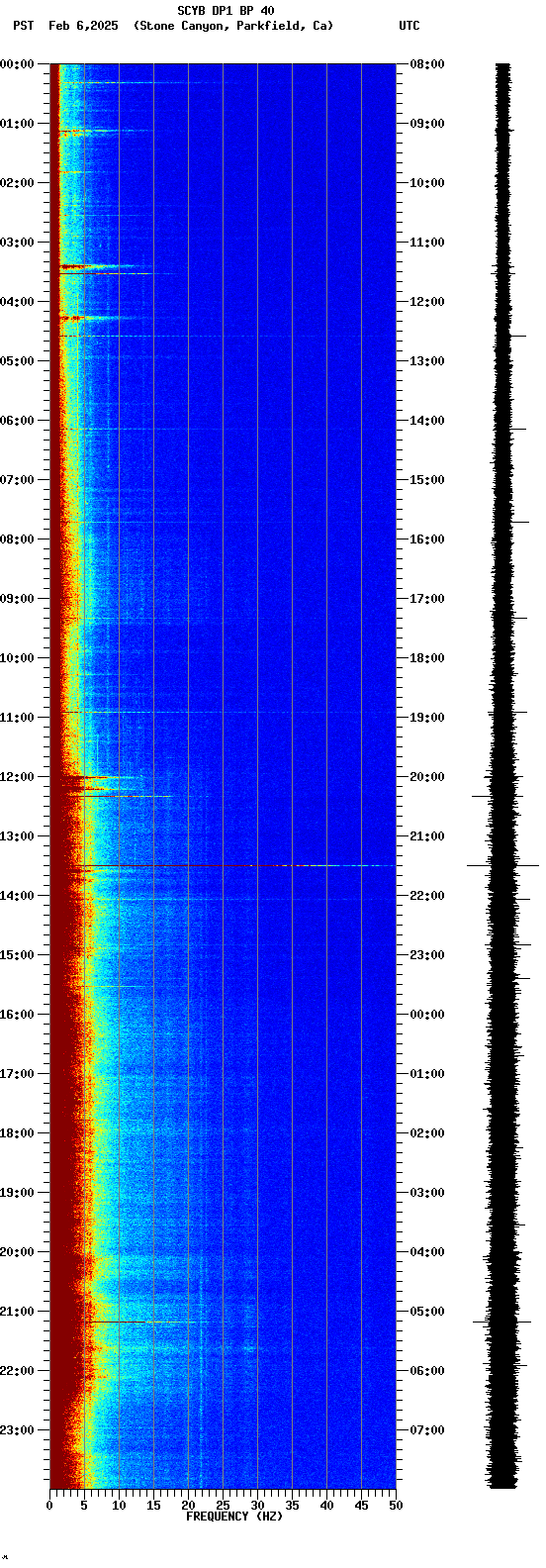
Task: Click the 'UTC' header label
Action: coord(409,26)
